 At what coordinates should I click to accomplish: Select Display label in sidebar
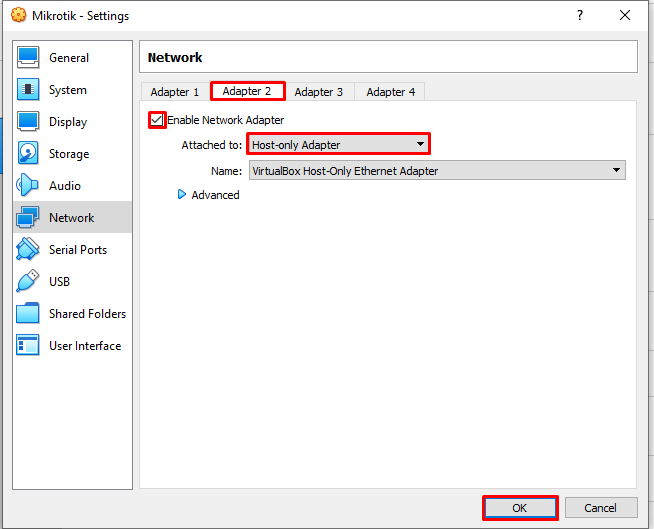click(68, 122)
